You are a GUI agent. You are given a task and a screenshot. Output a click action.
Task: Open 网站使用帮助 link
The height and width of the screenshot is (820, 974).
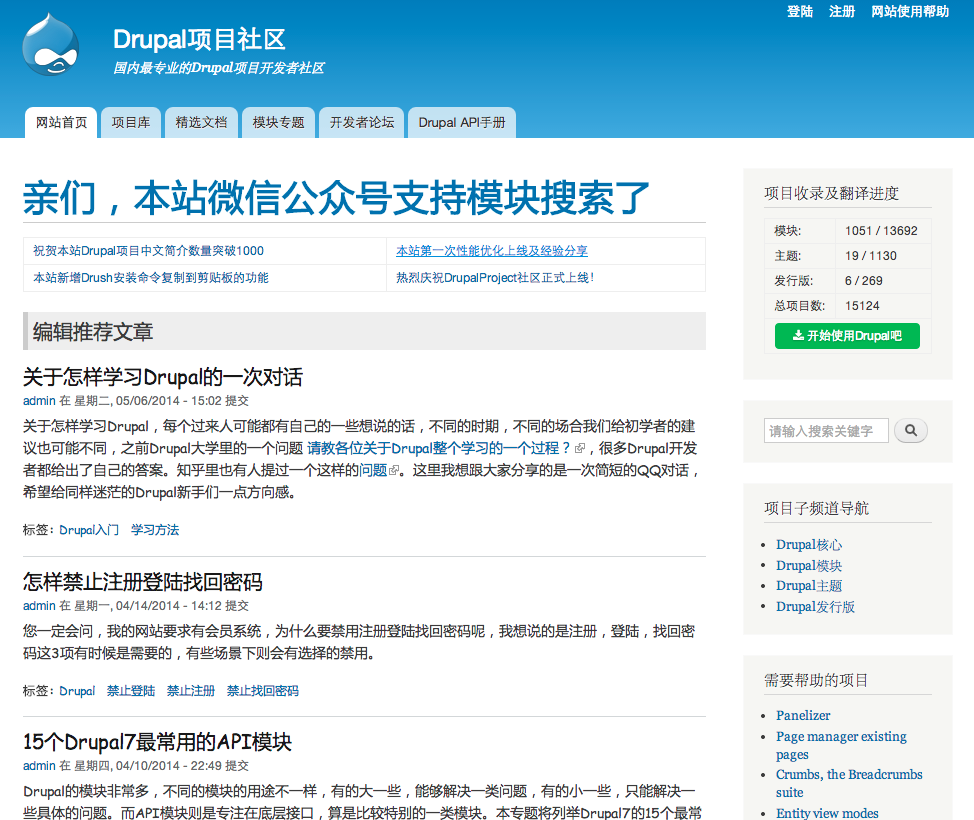click(910, 11)
